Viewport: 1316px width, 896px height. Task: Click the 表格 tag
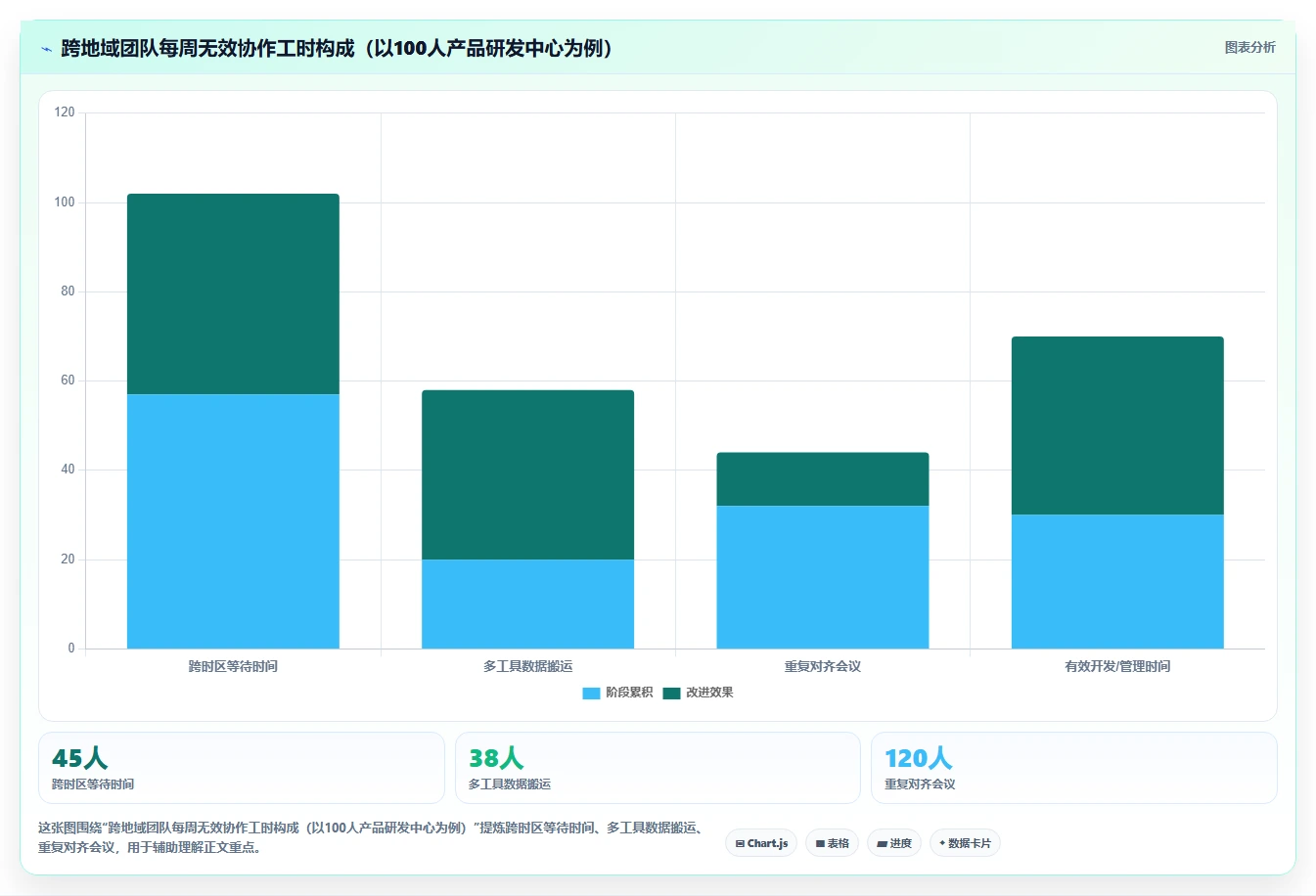click(832, 843)
